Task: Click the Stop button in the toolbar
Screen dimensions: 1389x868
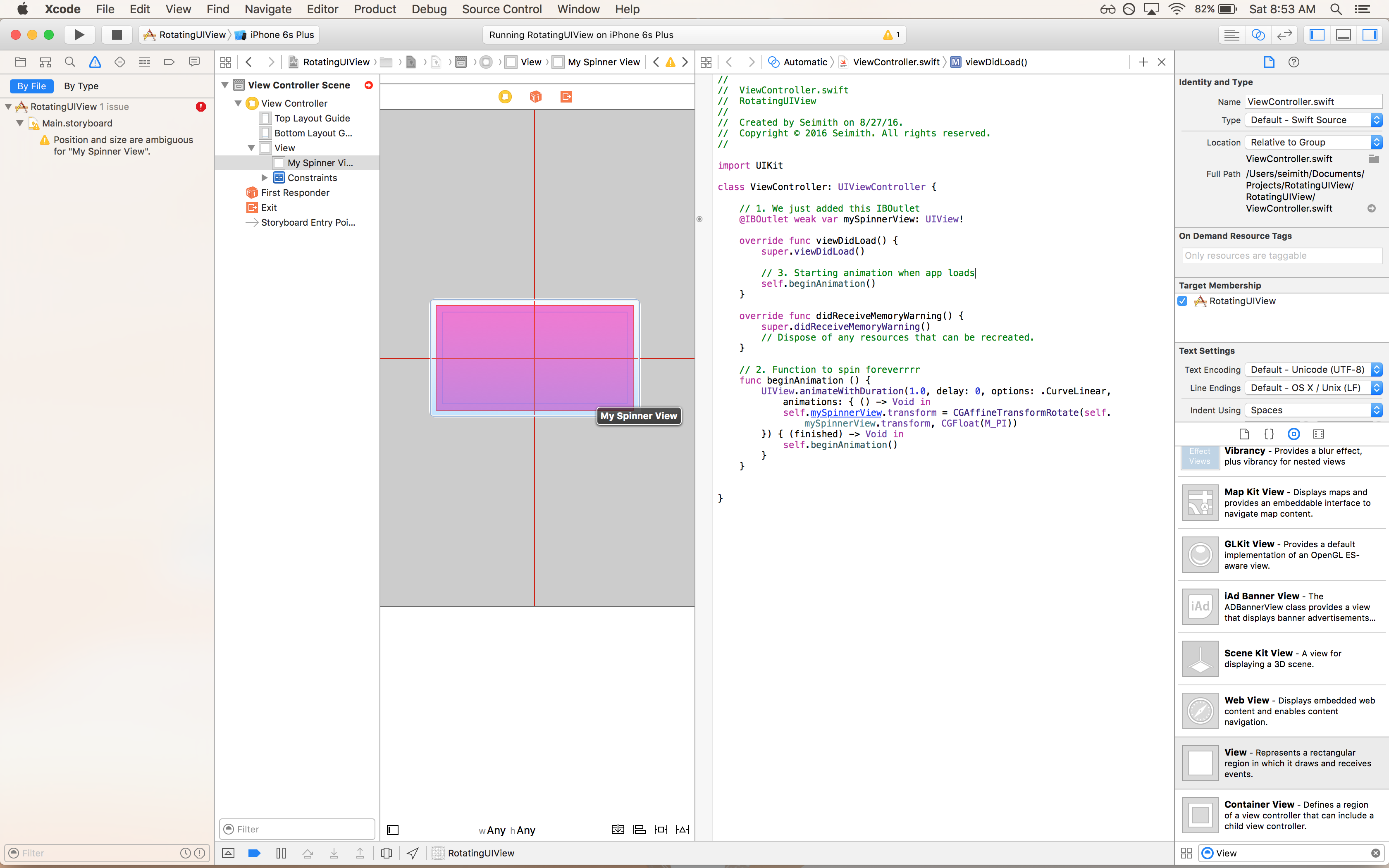Action: (117, 34)
